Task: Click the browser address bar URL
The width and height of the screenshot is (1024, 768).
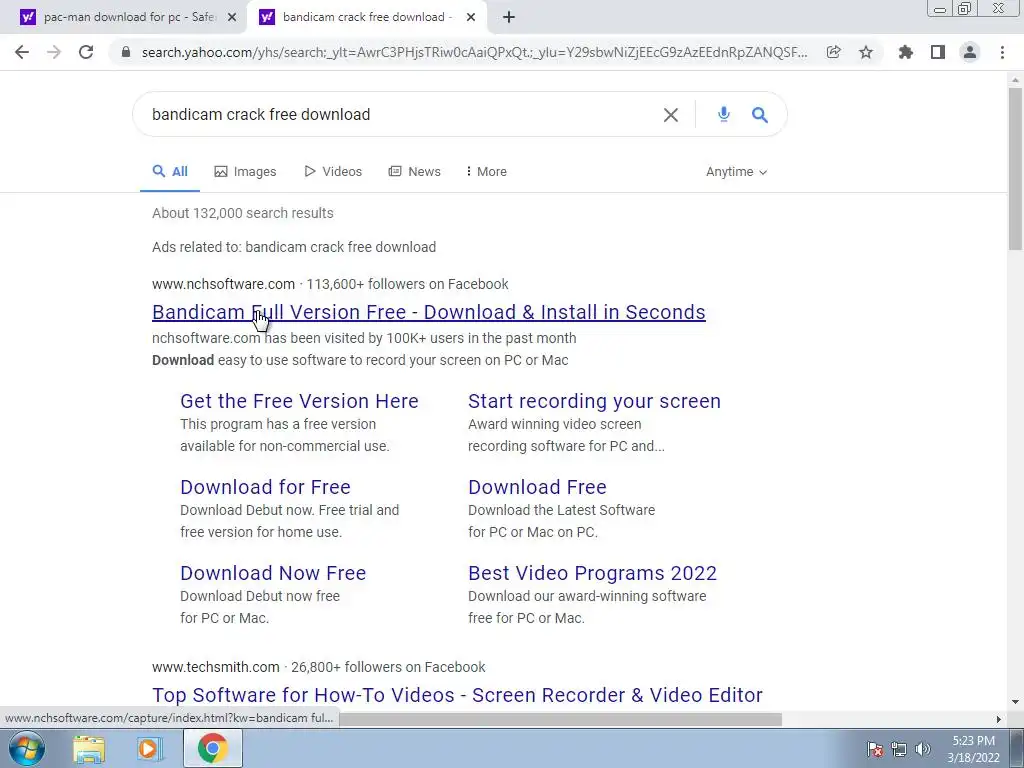Action: coord(474,52)
